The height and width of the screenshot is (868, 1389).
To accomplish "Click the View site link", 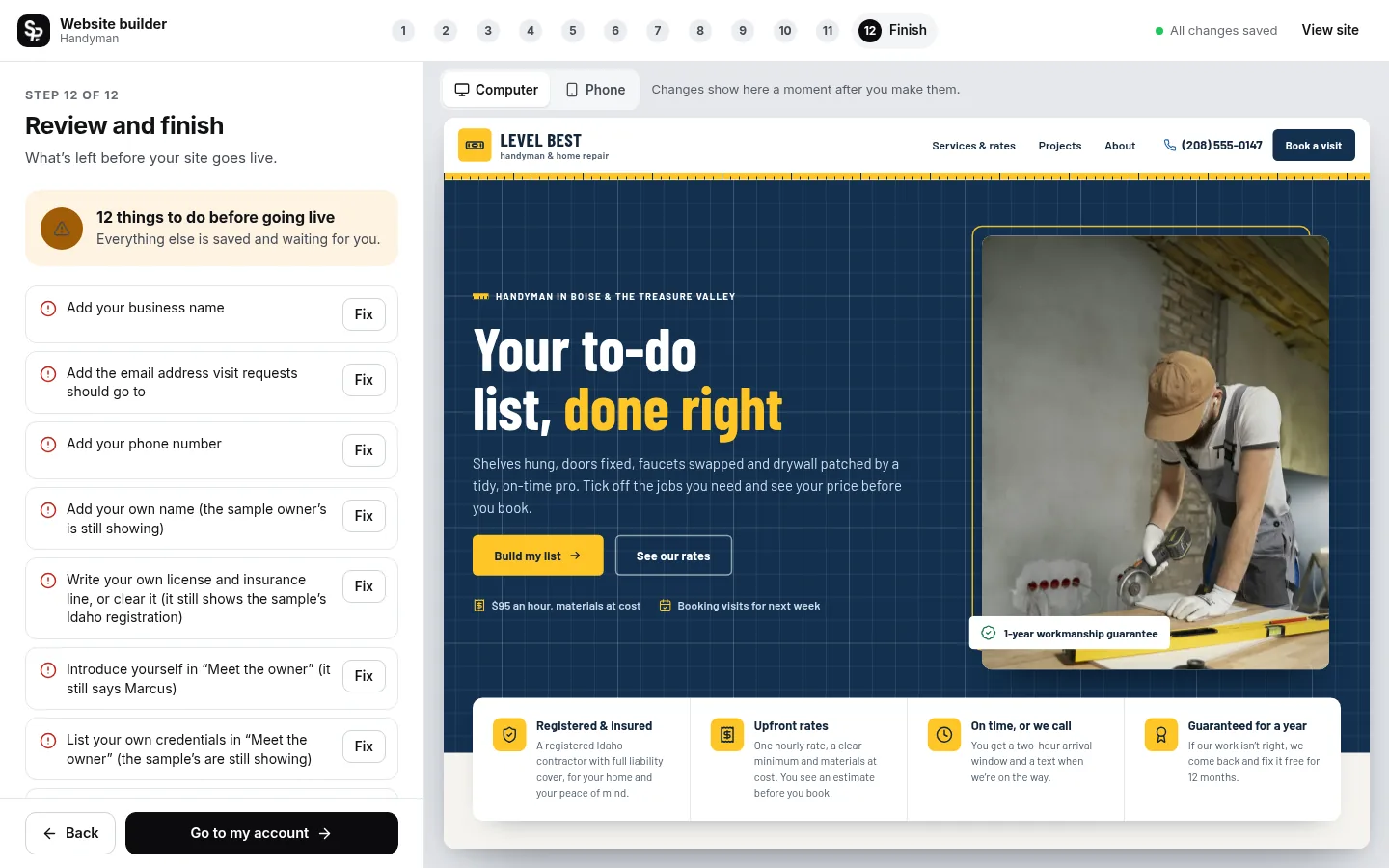I will point(1330,30).
